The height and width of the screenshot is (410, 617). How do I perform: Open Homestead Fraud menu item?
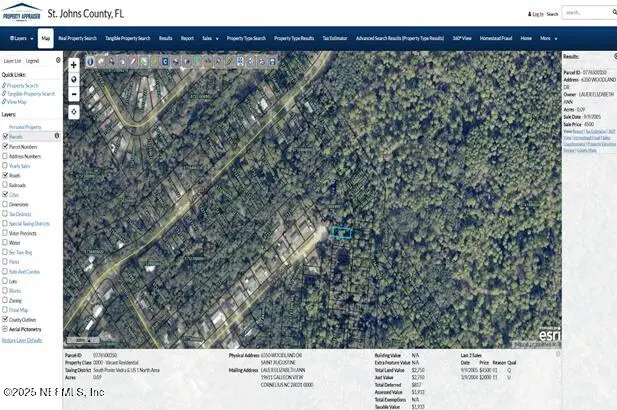click(496, 38)
